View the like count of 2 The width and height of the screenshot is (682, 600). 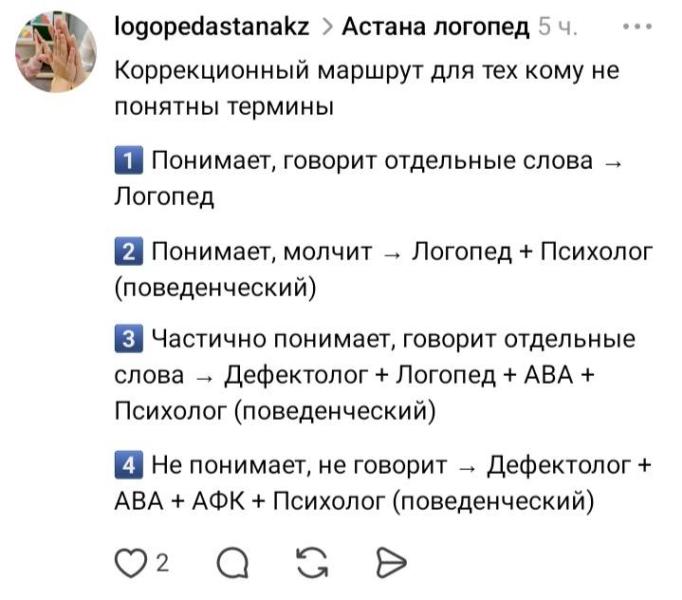162,566
